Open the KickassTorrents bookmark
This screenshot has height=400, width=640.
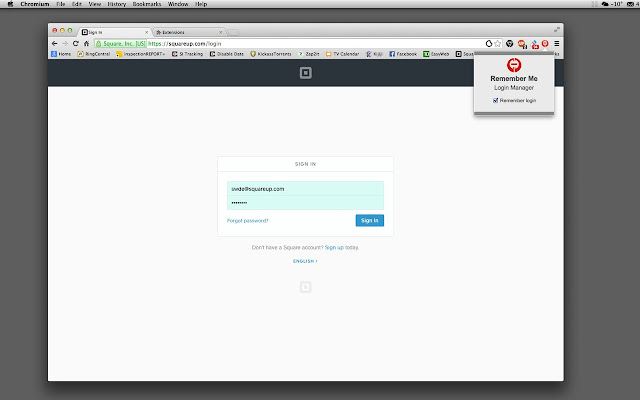(271, 54)
